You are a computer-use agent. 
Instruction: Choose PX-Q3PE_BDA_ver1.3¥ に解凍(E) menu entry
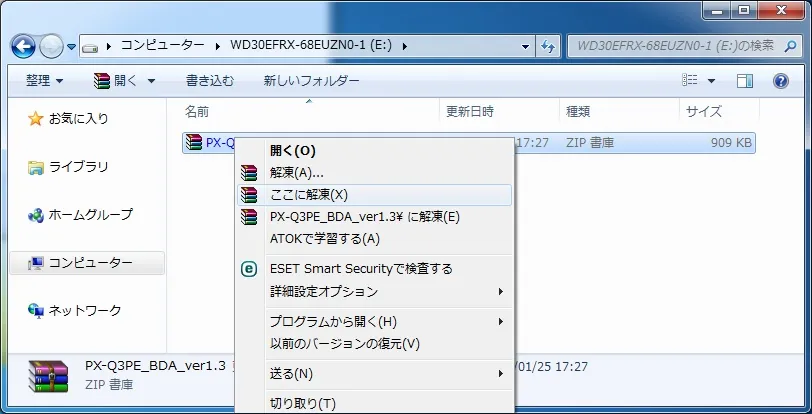pyautogui.click(x=375, y=217)
